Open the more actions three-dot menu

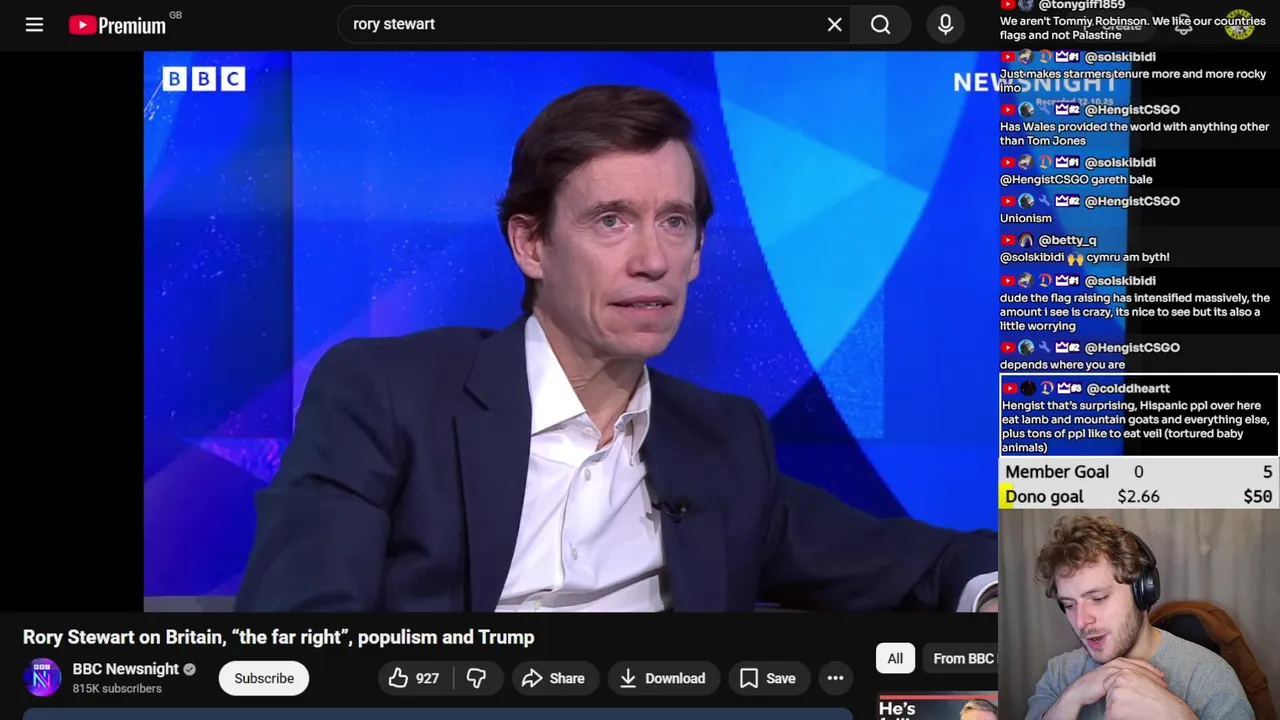click(x=835, y=678)
